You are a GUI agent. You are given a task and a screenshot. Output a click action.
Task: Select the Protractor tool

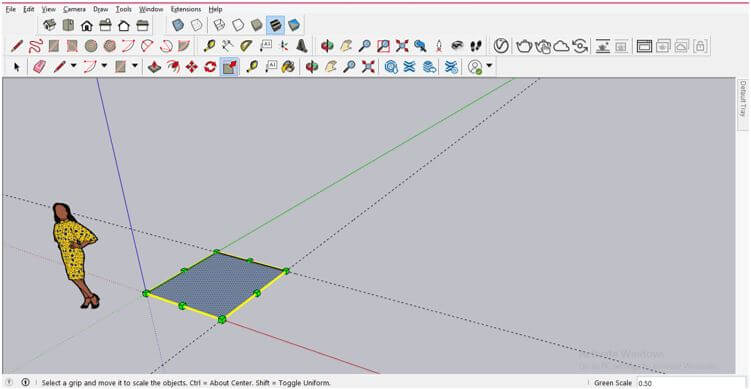(247, 46)
